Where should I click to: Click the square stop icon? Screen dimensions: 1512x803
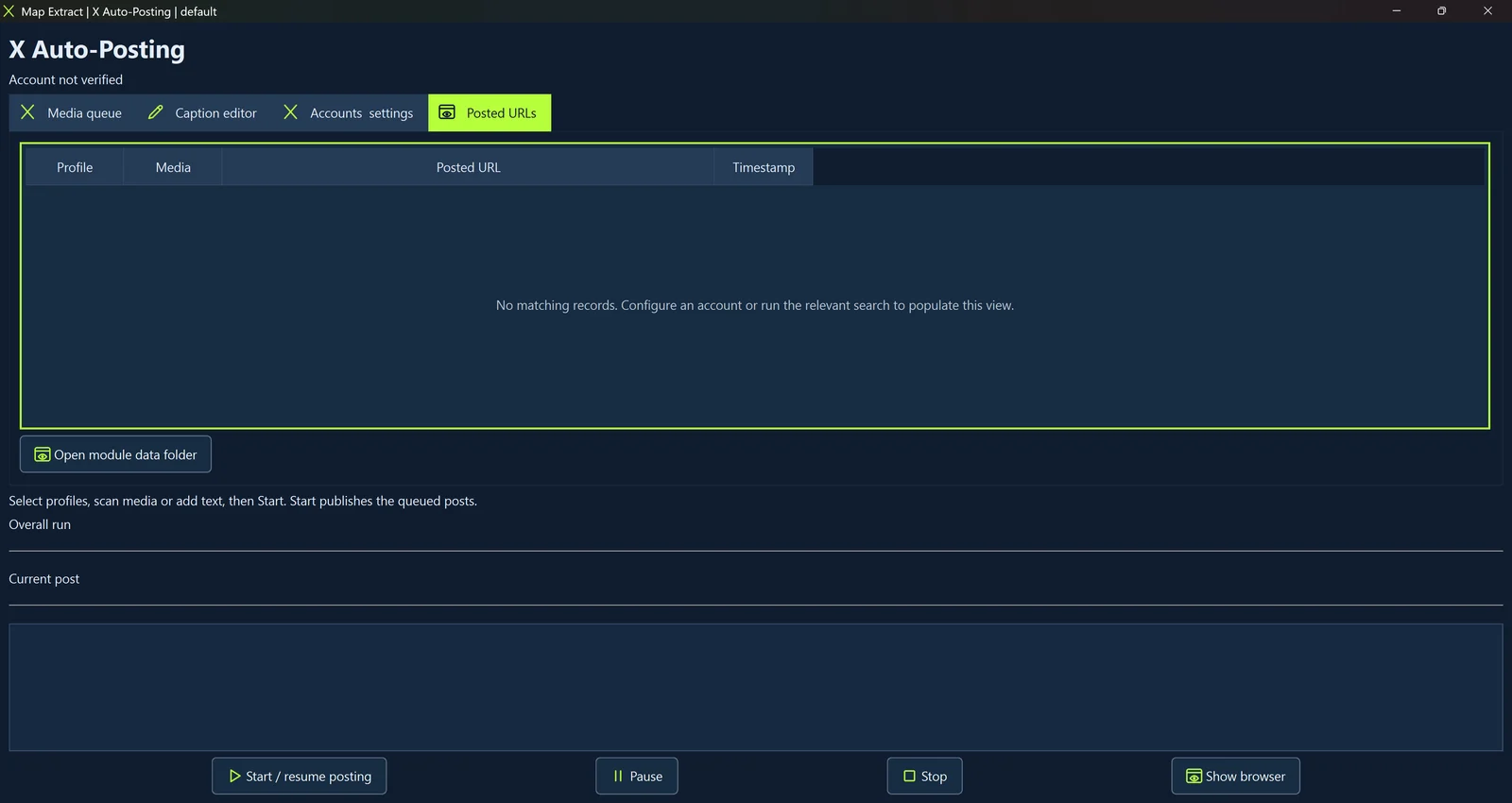click(909, 776)
